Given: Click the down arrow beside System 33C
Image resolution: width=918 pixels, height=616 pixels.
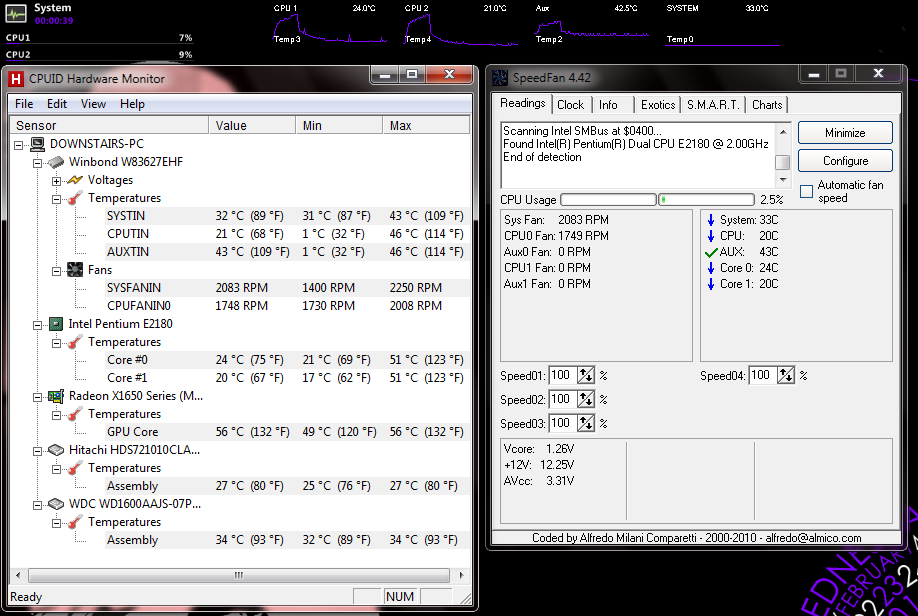Looking at the screenshot, I should click(711, 220).
